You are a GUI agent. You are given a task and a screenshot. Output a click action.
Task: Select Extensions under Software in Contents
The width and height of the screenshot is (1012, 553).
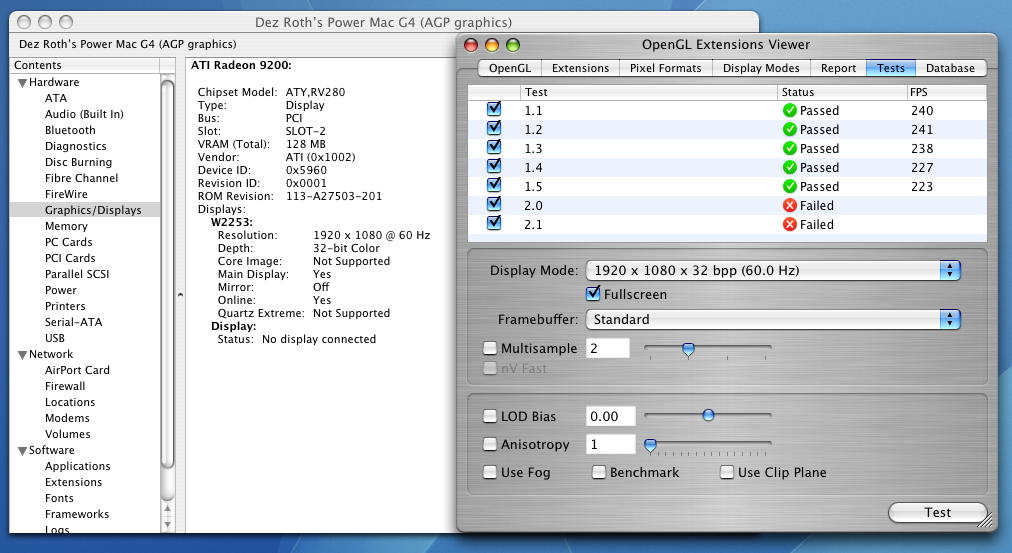tap(73, 483)
